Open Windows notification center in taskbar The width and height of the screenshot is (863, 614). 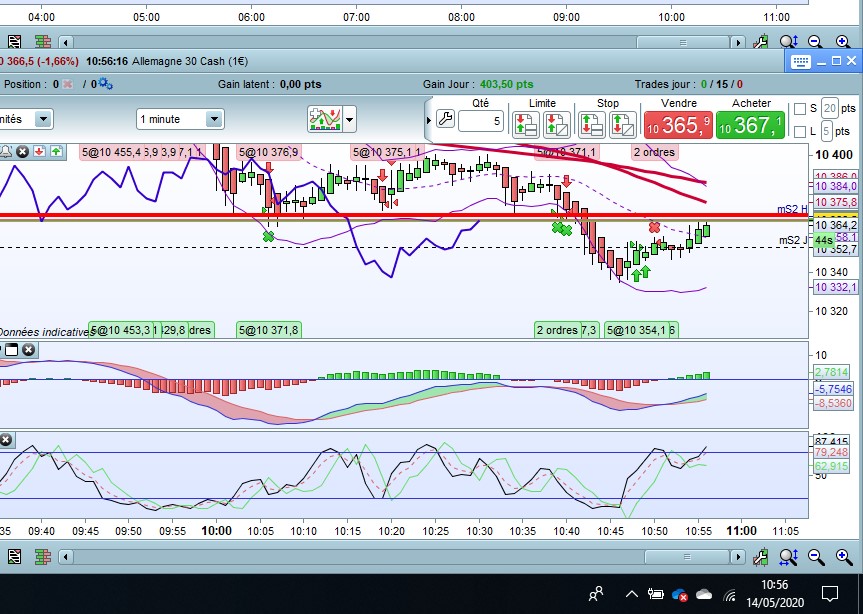(x=829, y=594)
